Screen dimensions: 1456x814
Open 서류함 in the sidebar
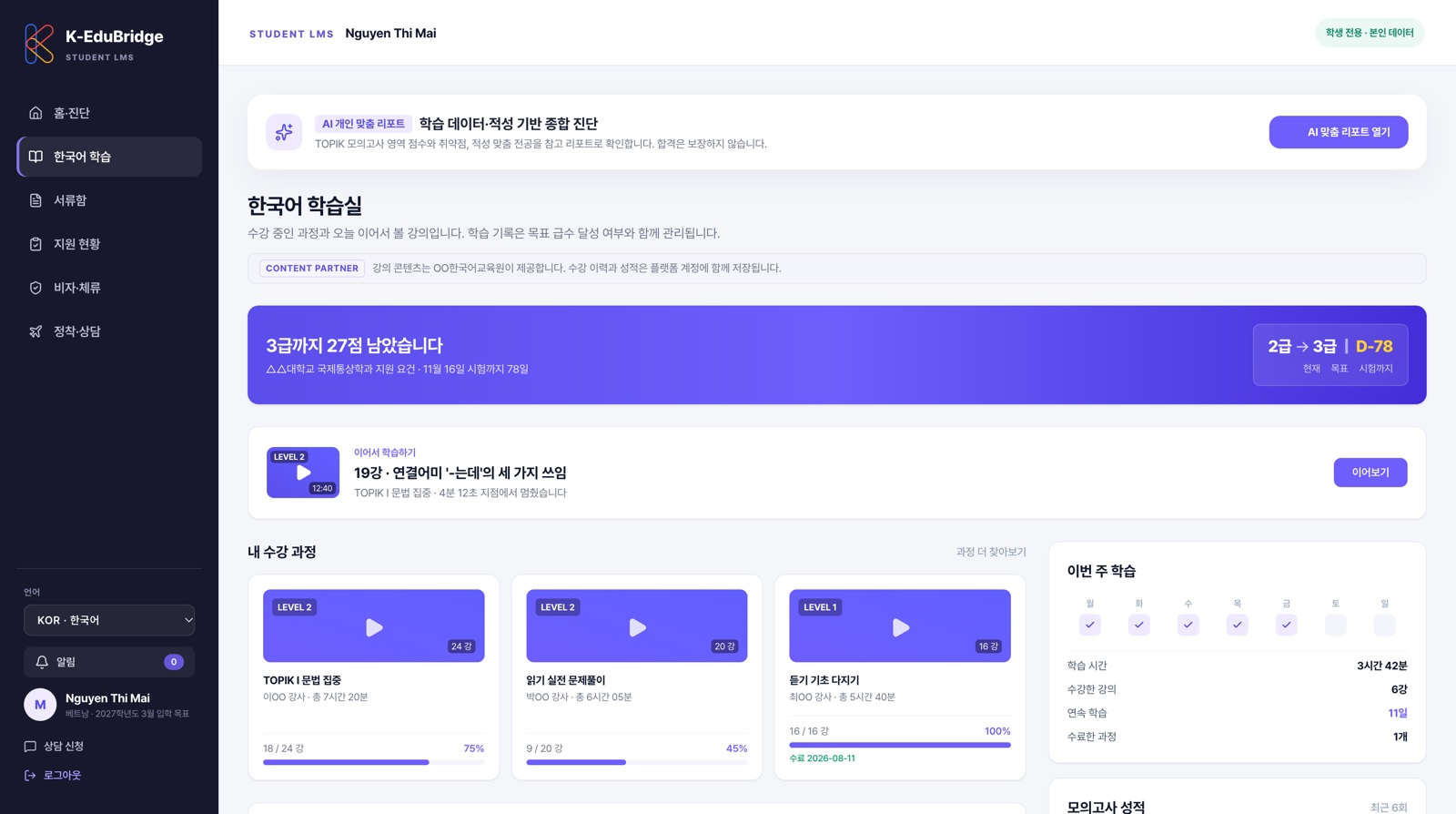[109, 200]
